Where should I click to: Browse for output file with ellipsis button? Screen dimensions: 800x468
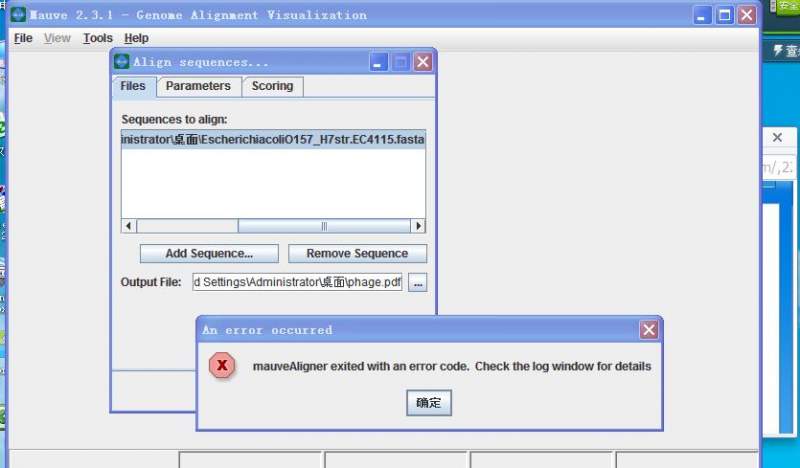tap(417, 283)
